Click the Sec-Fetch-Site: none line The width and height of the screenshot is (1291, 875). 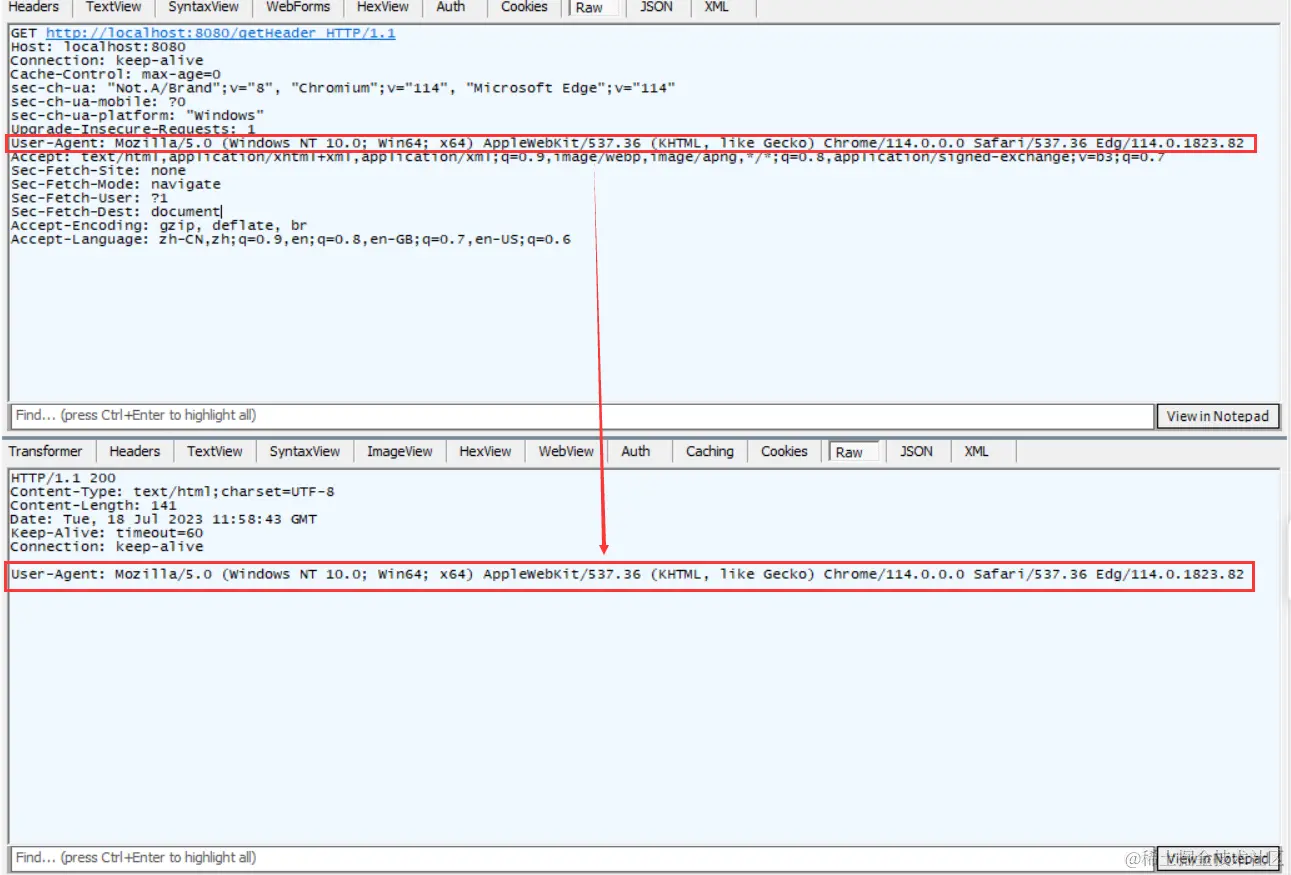[x=98, y=171]
